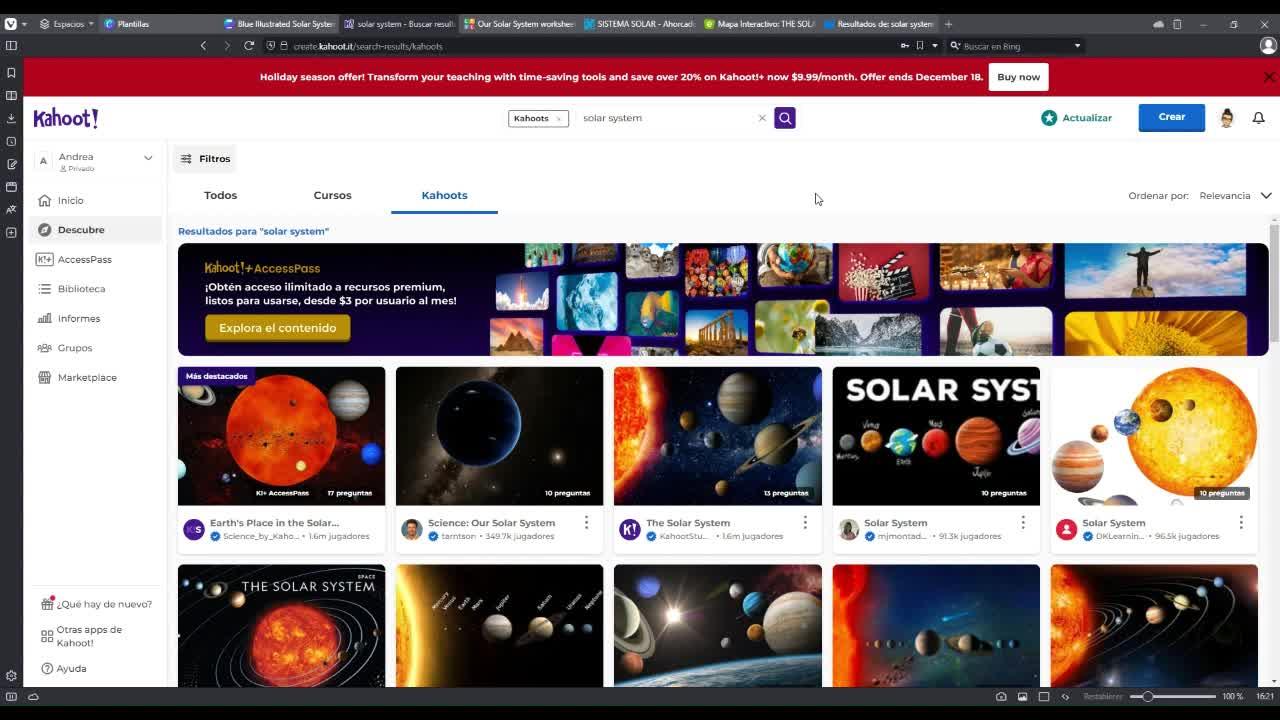The height and width of the screenshot is (720, 1280).
Task: Click the Kahoot! logo
Action: pos(66,118)
